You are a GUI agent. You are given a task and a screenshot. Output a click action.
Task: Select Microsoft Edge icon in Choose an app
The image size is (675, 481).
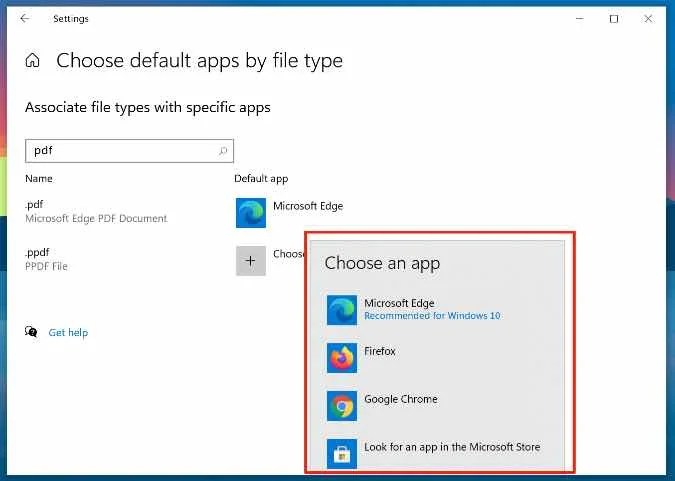[x=342, y=310]
